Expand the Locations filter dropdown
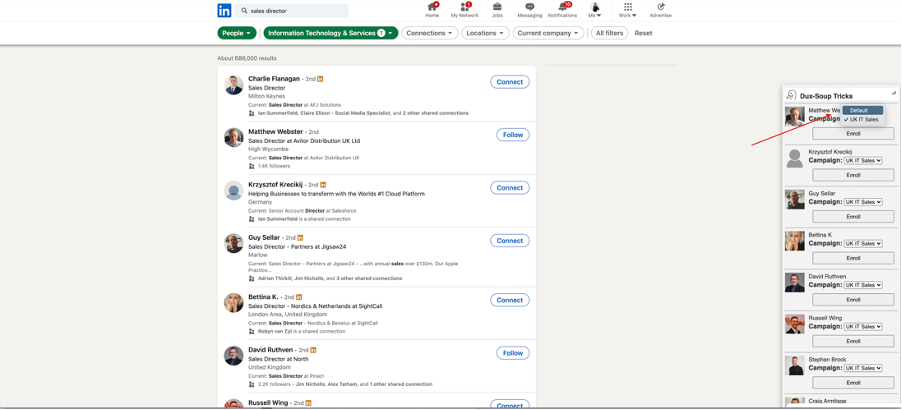This screenshot has width=902, height=410. point(485,33)
